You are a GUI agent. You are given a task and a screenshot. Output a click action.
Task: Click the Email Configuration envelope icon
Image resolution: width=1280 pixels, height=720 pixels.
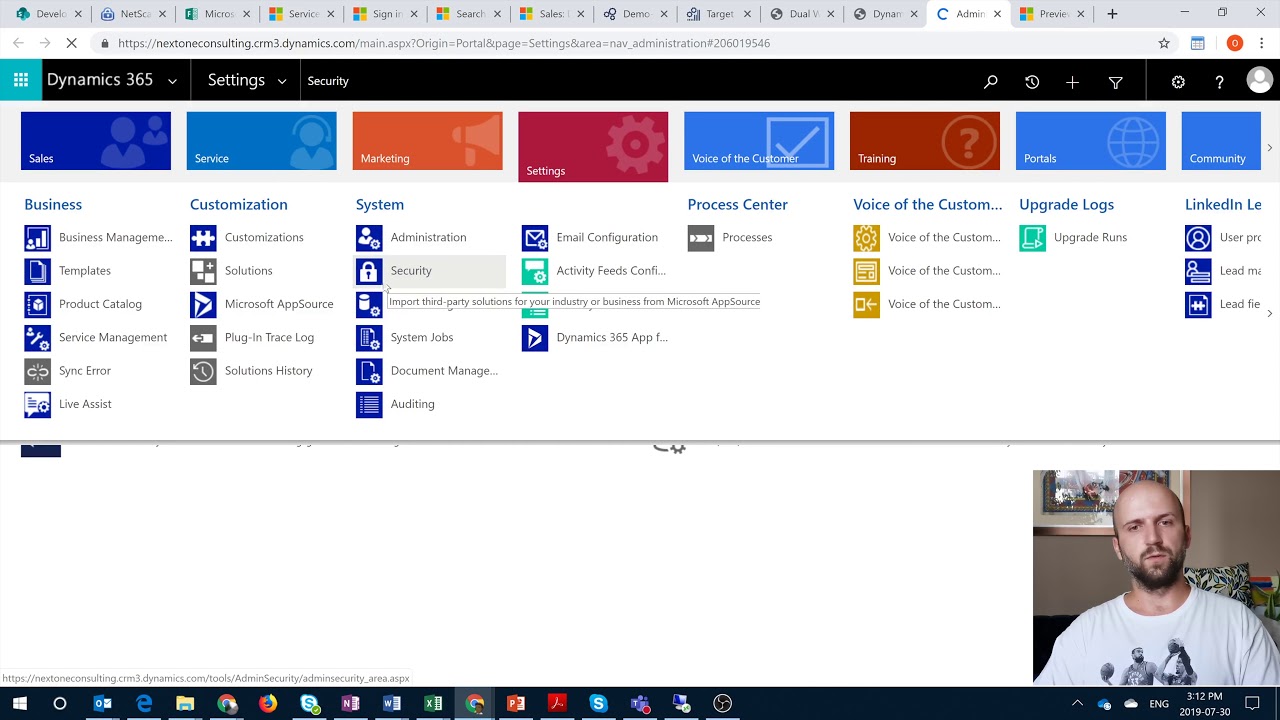535,238
